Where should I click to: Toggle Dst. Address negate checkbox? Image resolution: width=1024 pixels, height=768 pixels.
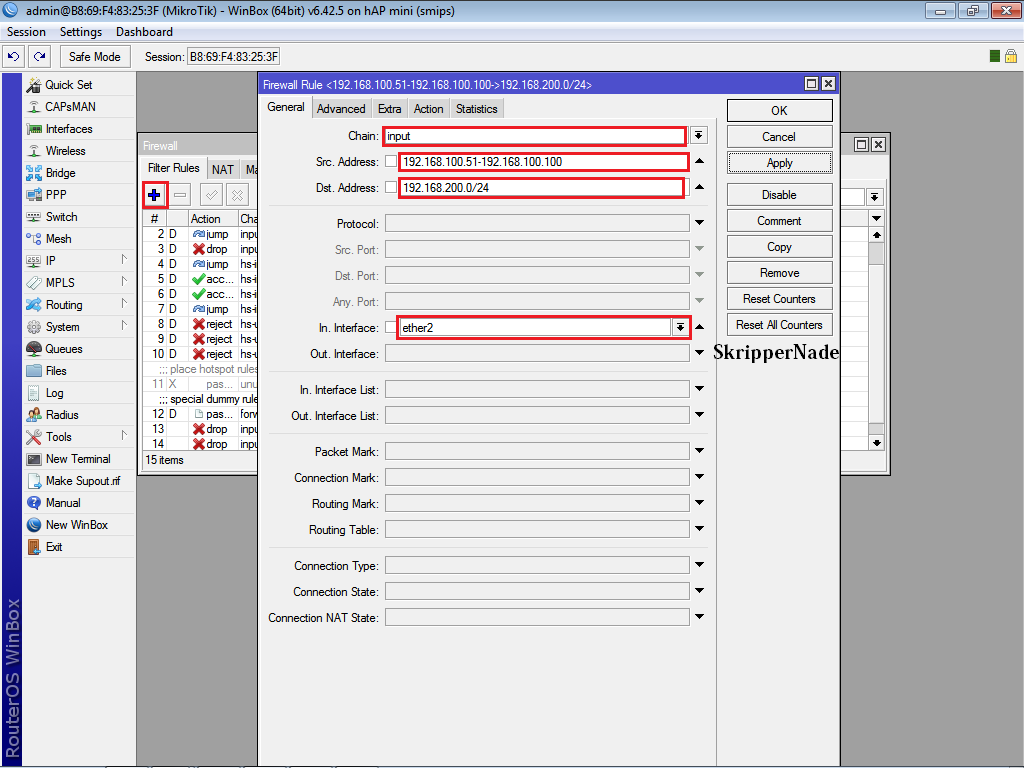[x=391, y=187]
